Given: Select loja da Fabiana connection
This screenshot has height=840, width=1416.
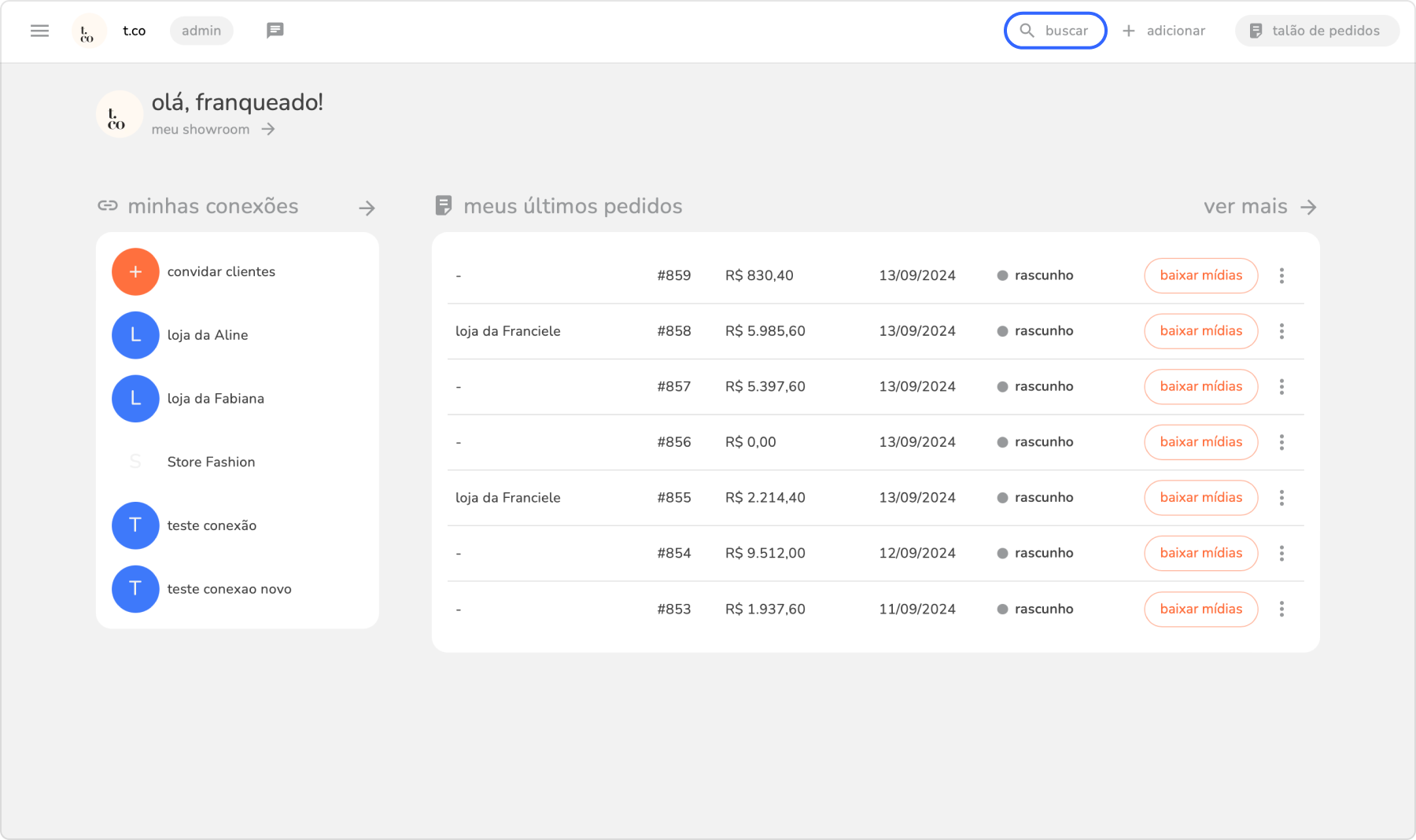Looking at the screenshot, I should pos(216,399).
